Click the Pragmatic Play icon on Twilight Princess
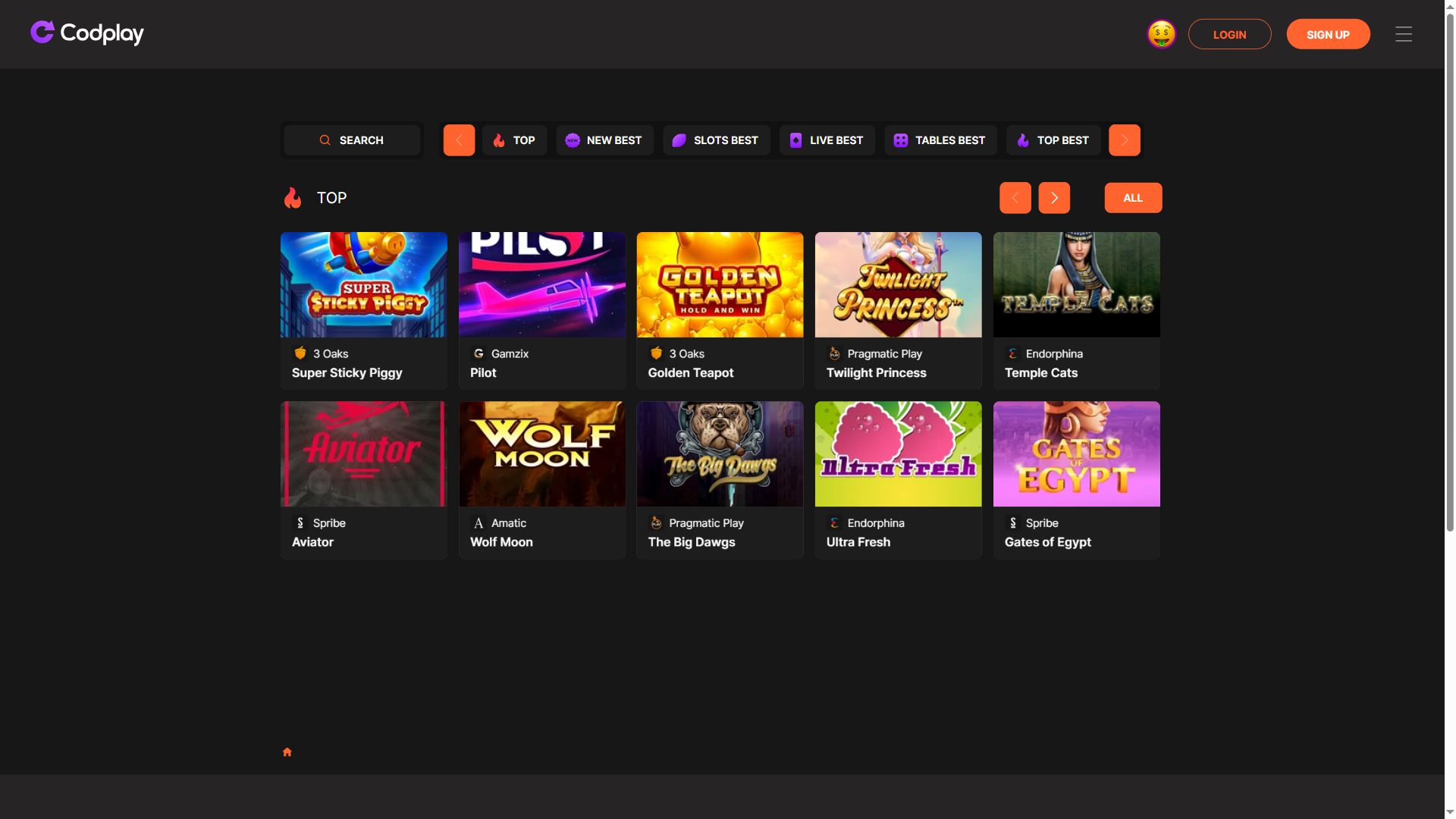The width and height of the screenshot is (1456, 819). coord(834,353)
